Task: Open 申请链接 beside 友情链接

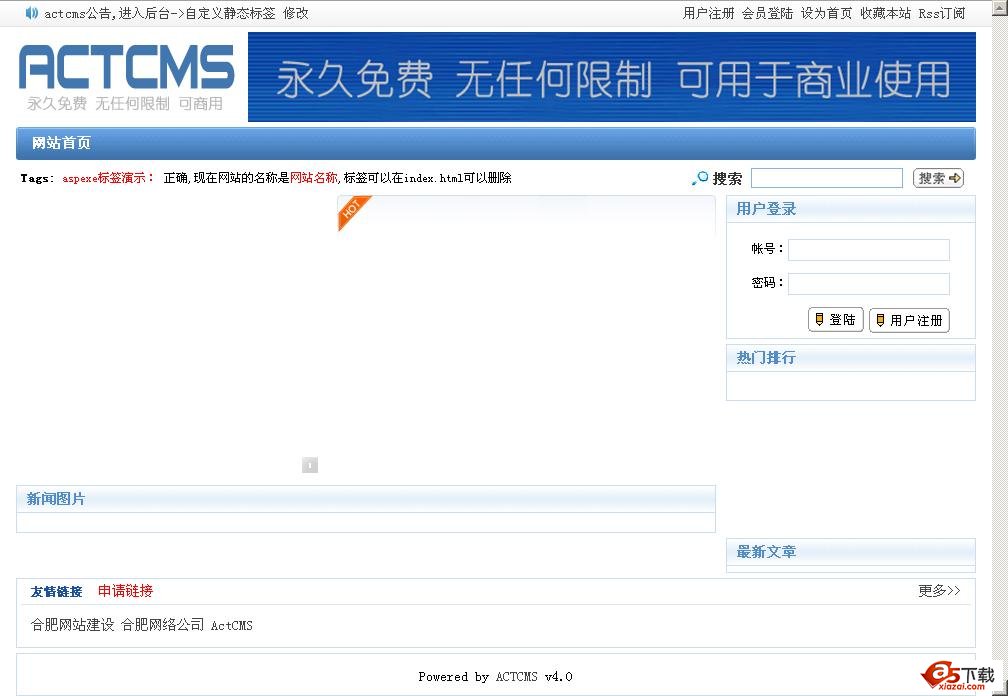Action: click(124, 591)
